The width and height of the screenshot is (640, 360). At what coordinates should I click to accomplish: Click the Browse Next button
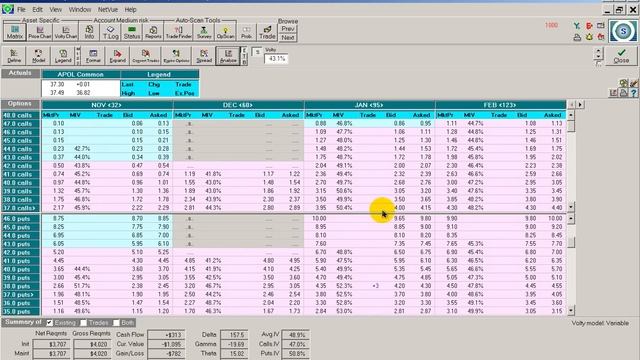click(288, 37)
